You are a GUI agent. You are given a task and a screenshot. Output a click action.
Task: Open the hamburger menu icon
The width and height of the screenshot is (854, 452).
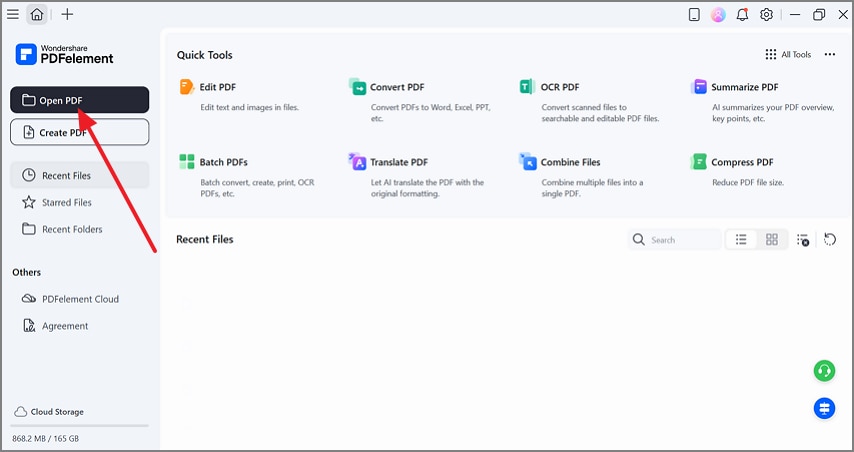13,15
